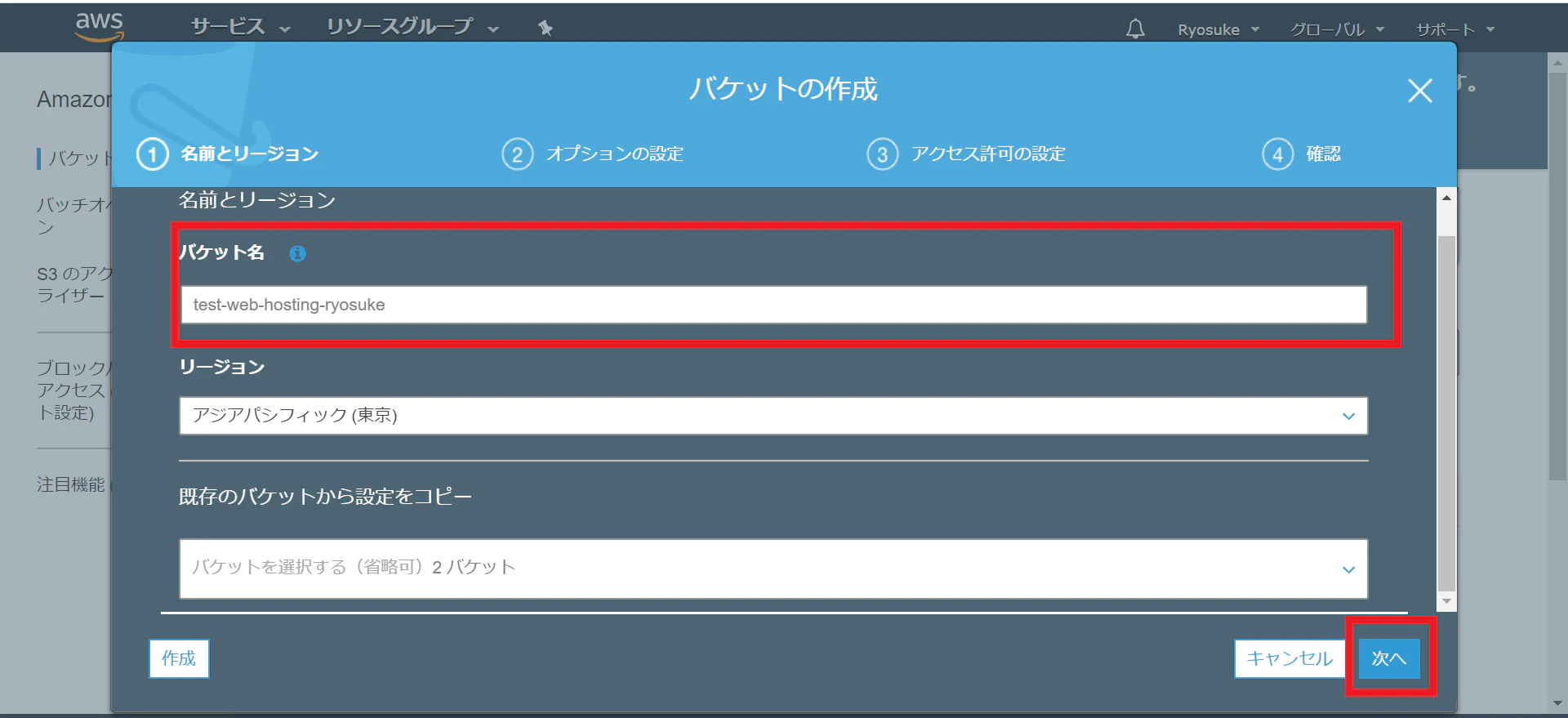Focus the バケット名 input field

click(x=773, y=305)
